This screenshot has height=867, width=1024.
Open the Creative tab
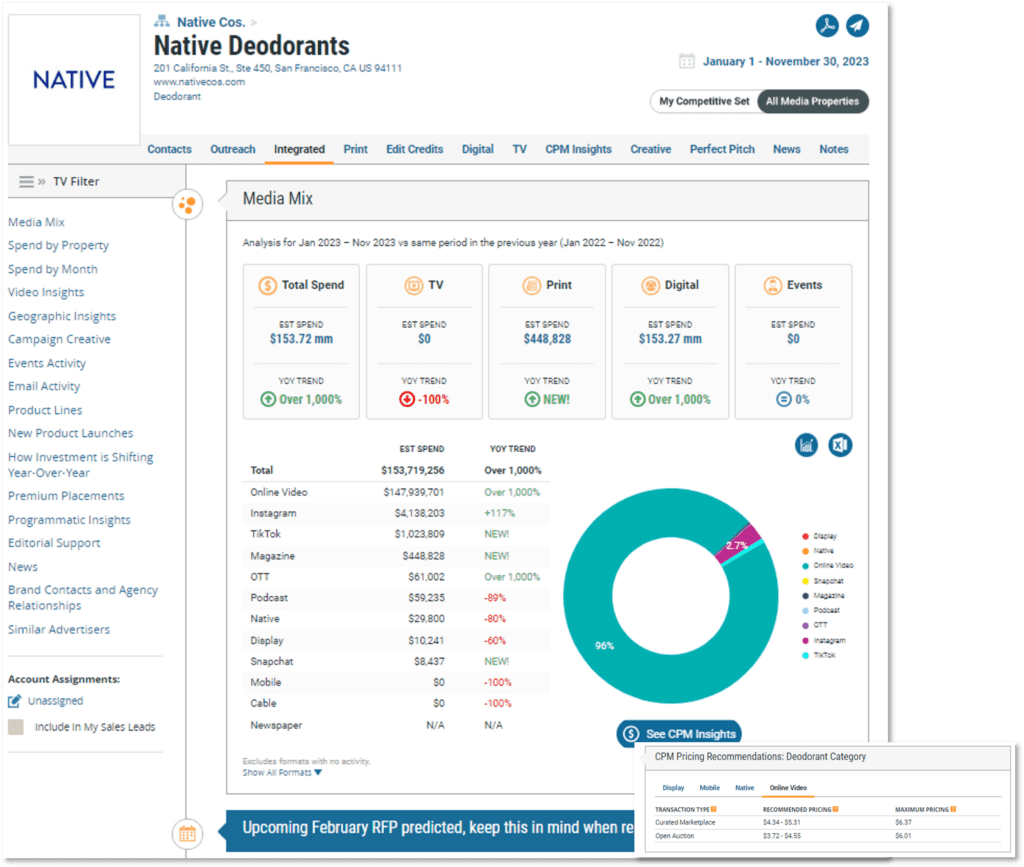click(x=650, y=149)
